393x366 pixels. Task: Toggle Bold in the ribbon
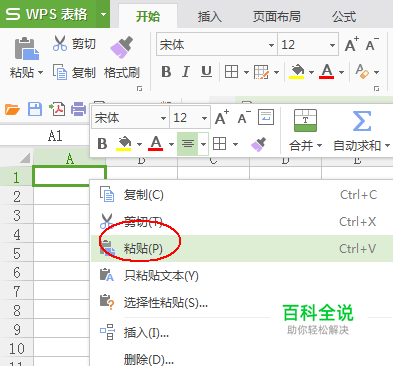tap(166, 72)
